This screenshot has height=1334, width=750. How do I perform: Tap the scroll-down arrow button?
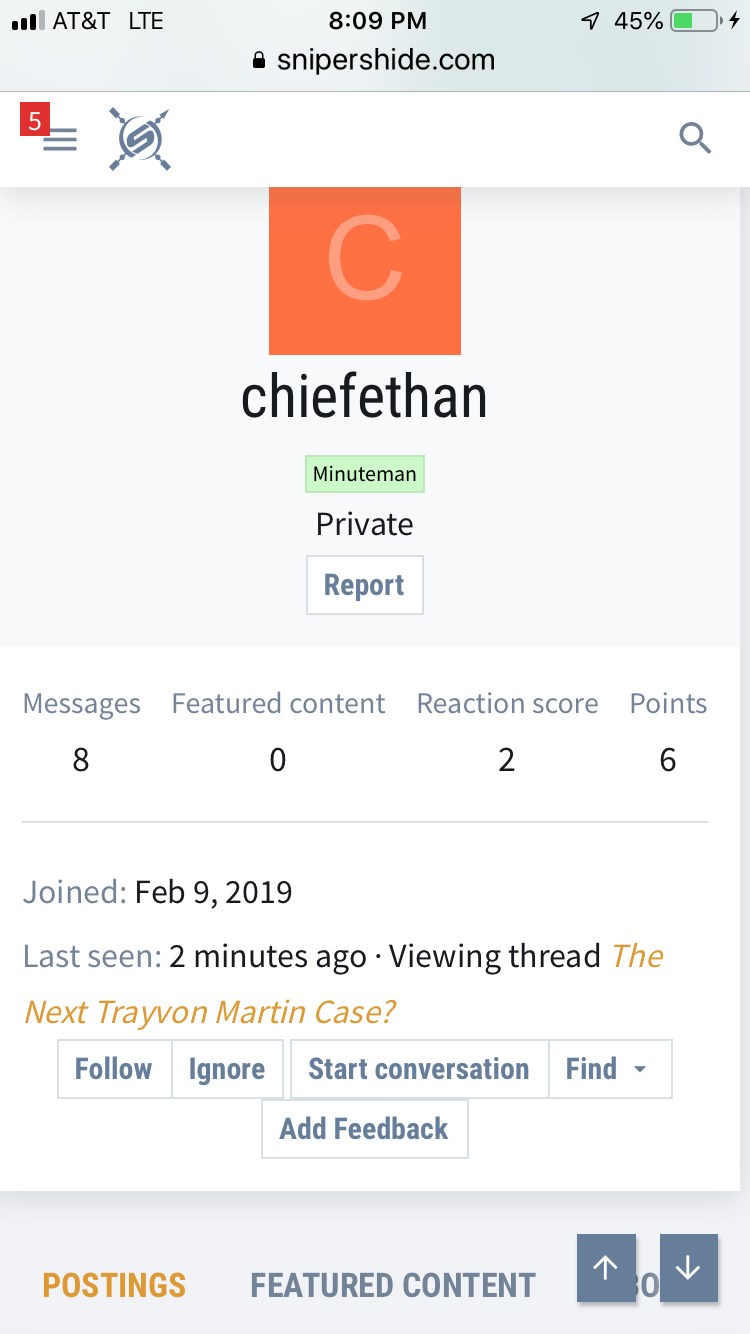pyautogui.click(x=689, y=1268)
